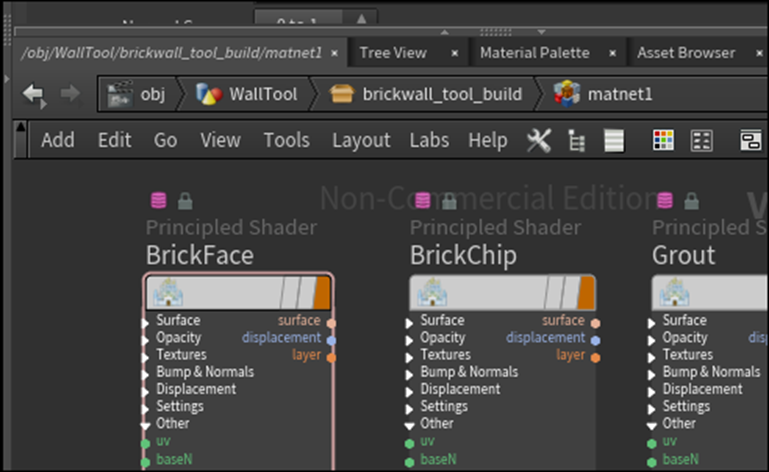Close the Material Palette tab
This screenshot has height=472, width=769.
tap(613, 53)
